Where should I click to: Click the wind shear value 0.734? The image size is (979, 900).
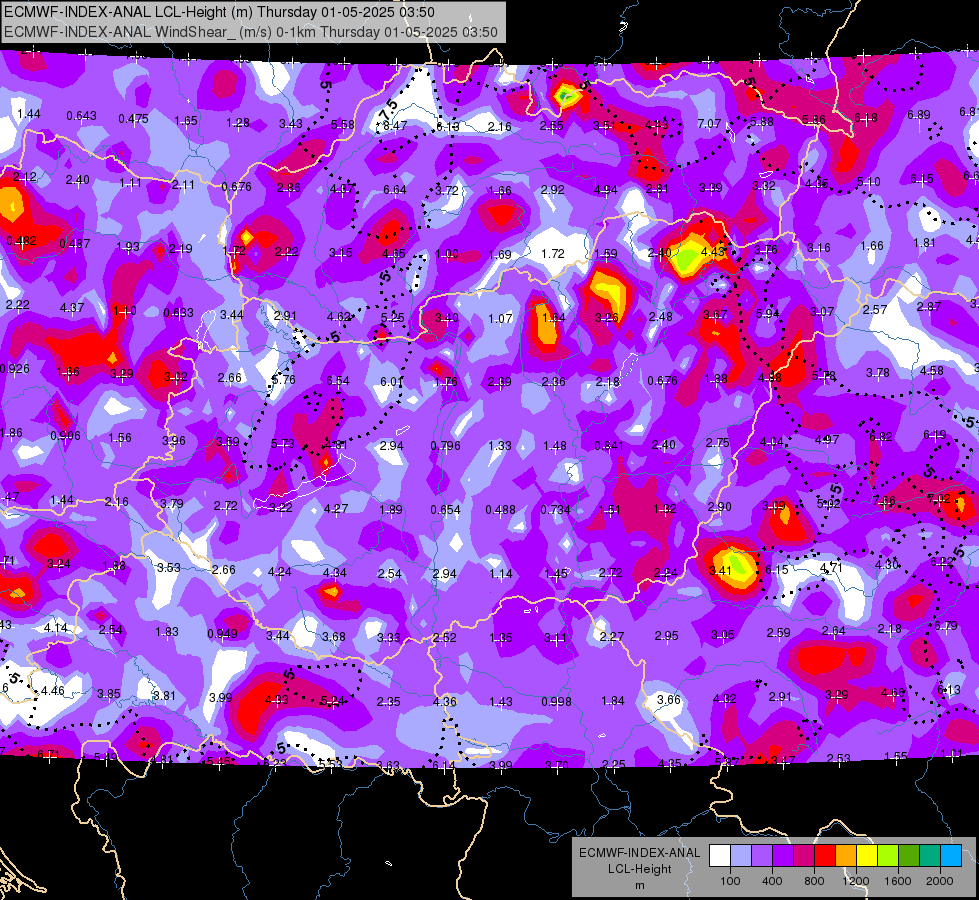pos(556,510)
